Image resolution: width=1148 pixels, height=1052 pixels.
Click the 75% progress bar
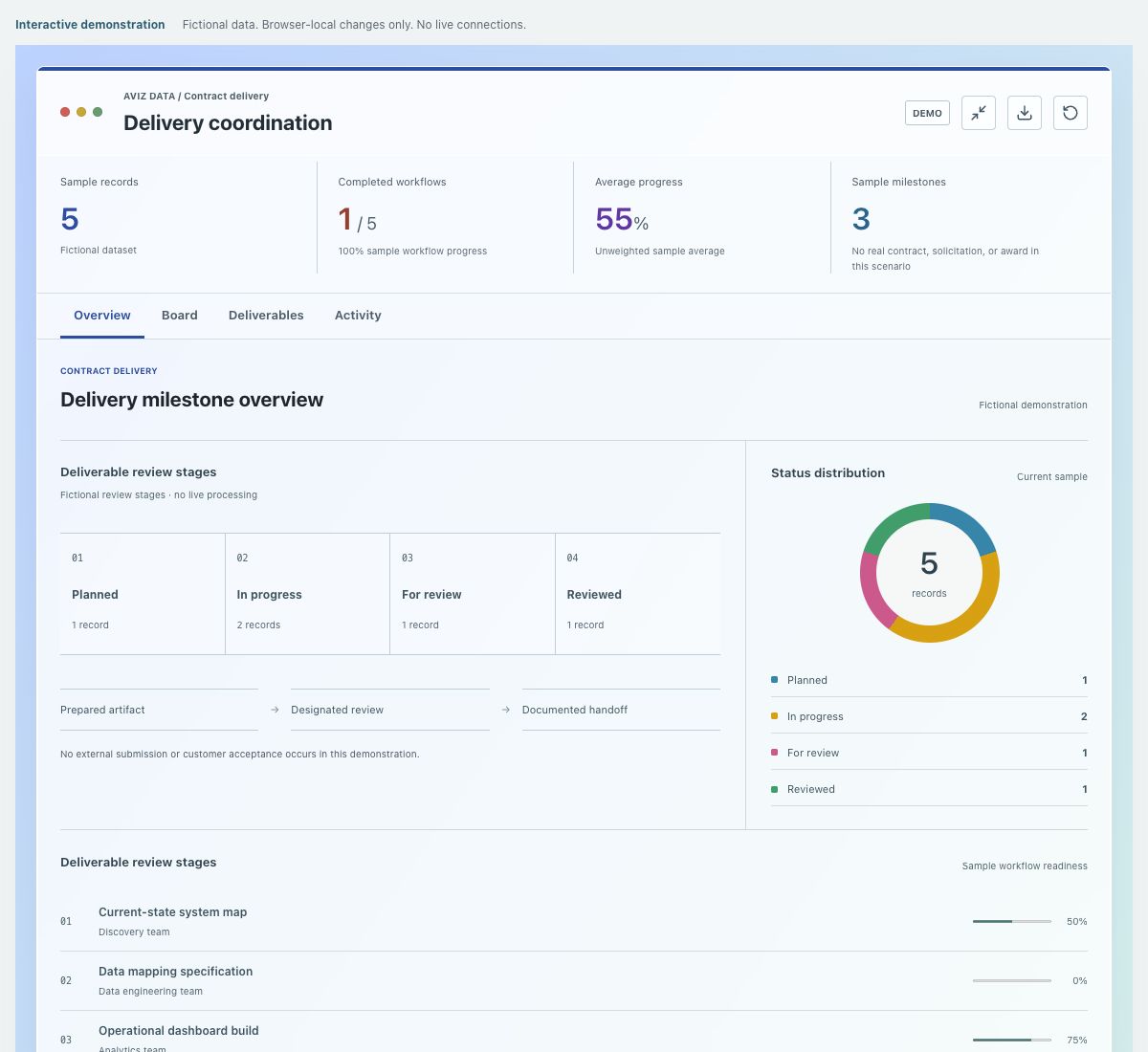click(1012, 1040)
